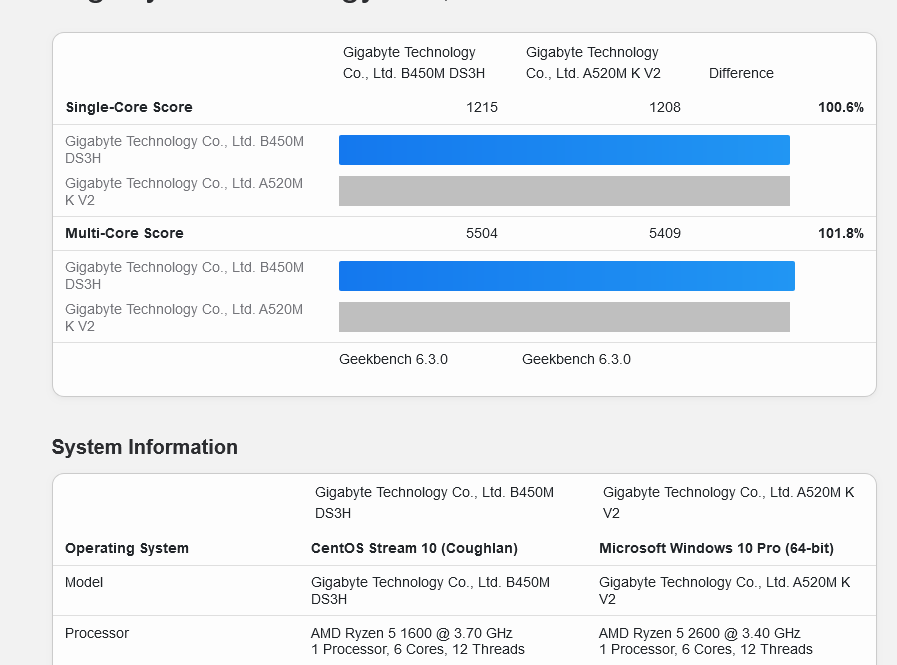
Task: Click the blue single-core B450M DS3H bar
Action: tap(564, 150)
